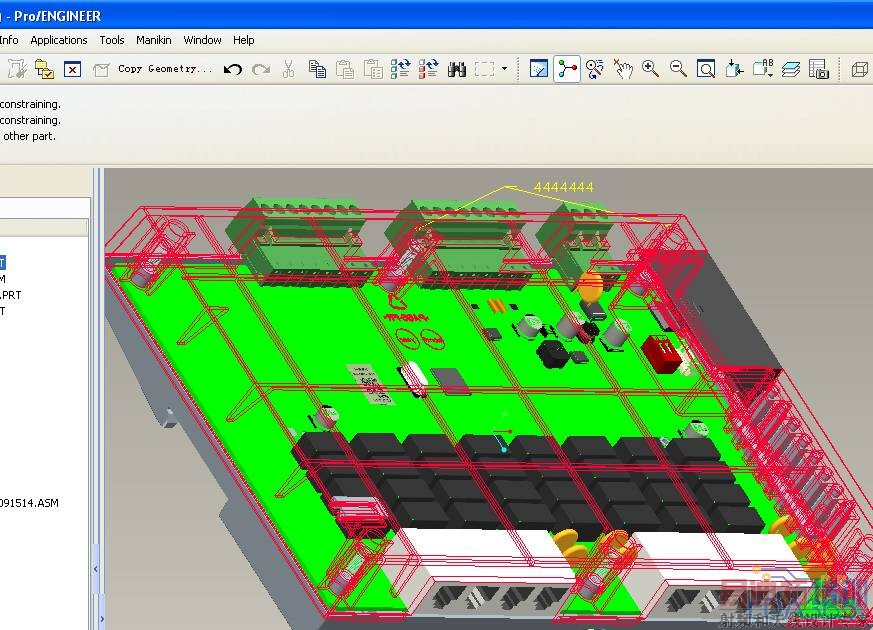Click the Zoom In magnifier
This screenshot has height=630, width=873.
coord(650,68)
